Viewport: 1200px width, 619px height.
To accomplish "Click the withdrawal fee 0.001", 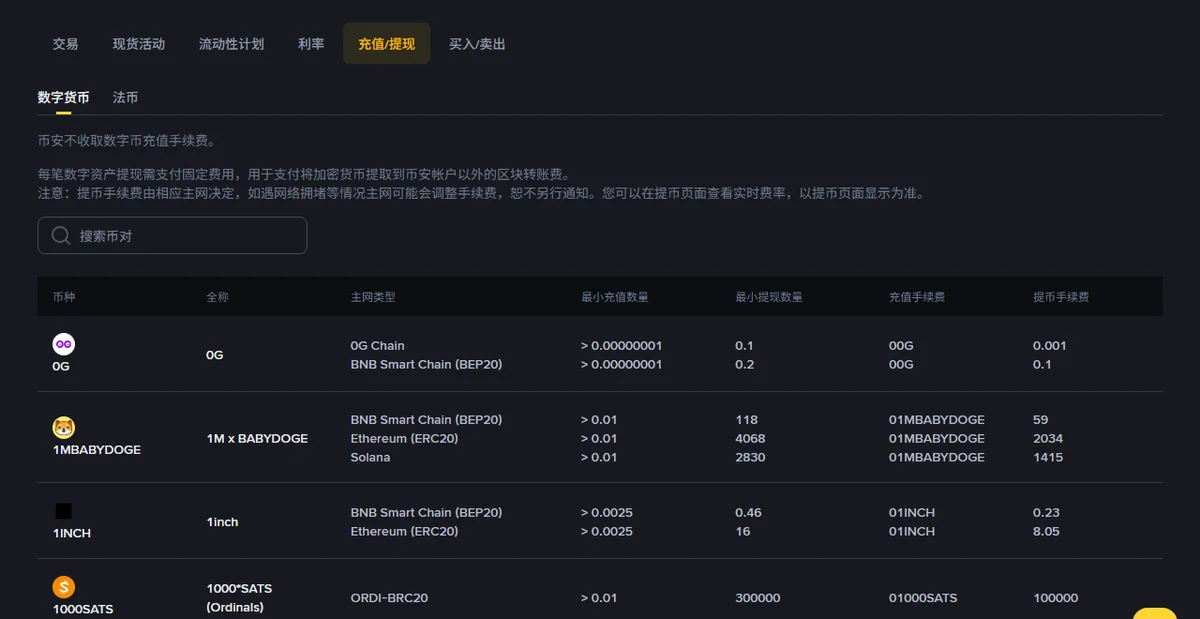I will click(x=1050, y=345).
